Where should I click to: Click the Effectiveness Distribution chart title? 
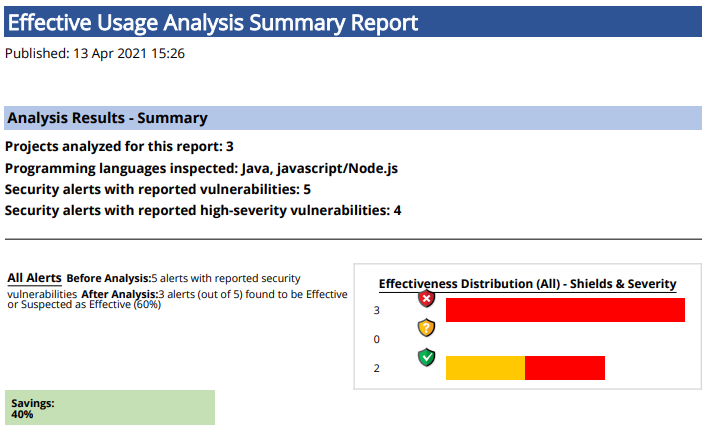[527, 284]
